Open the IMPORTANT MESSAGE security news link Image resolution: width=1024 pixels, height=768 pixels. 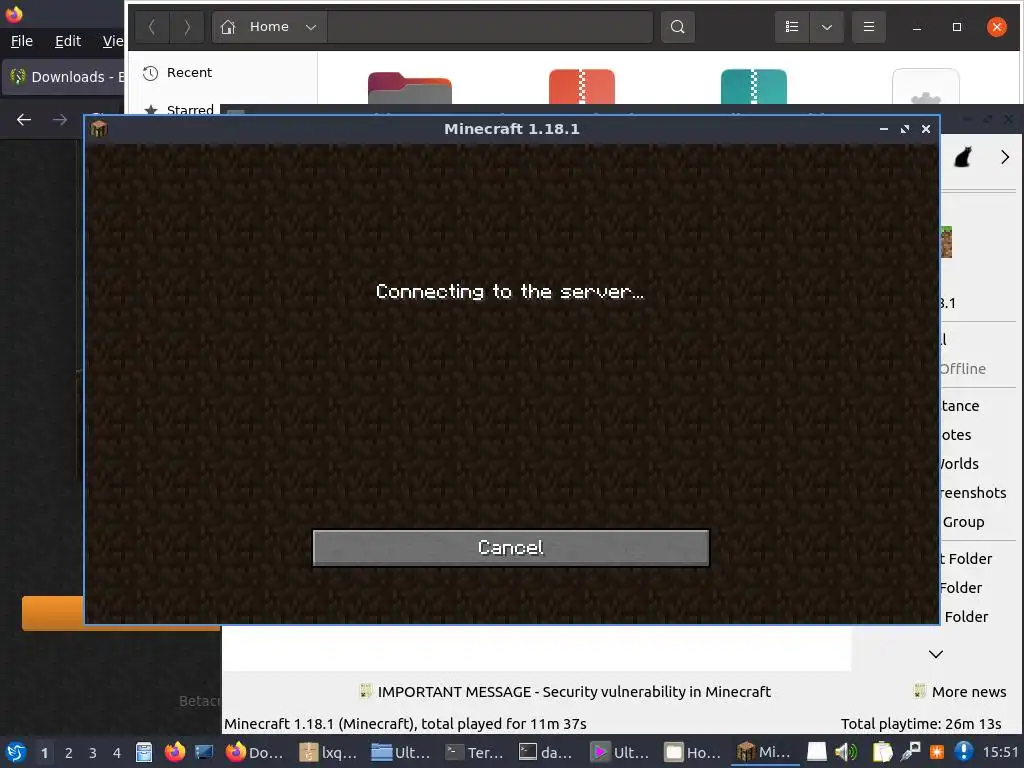pyautogui.click(x=565, y=692)
